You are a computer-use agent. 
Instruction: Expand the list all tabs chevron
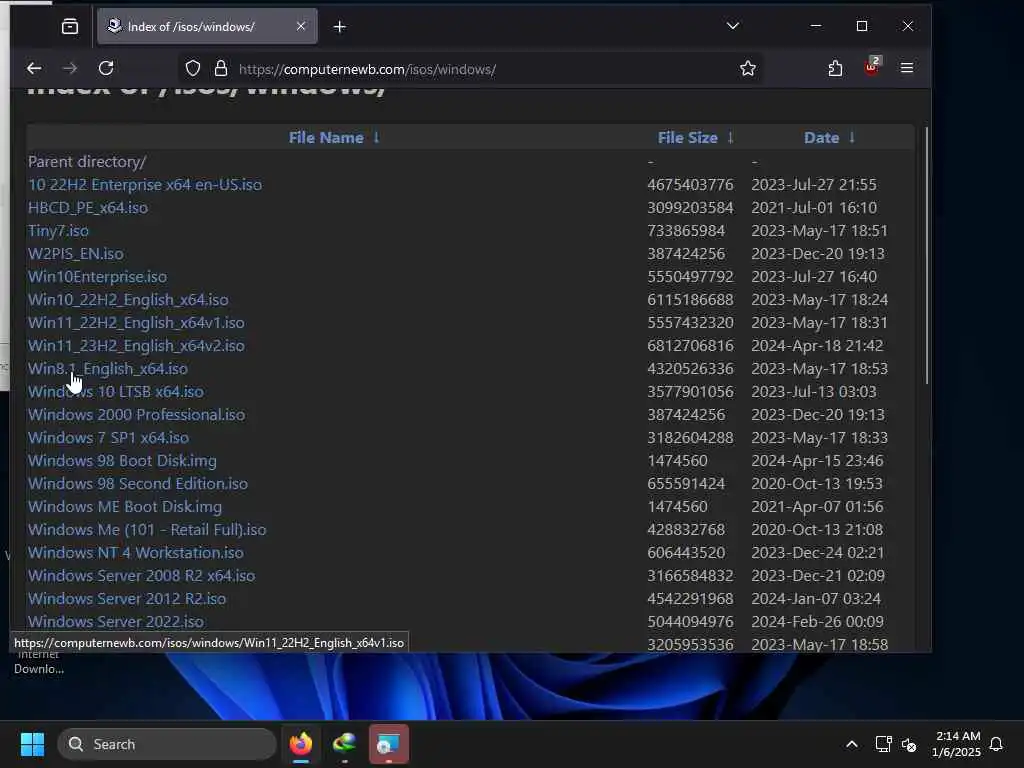pos(733,26)
